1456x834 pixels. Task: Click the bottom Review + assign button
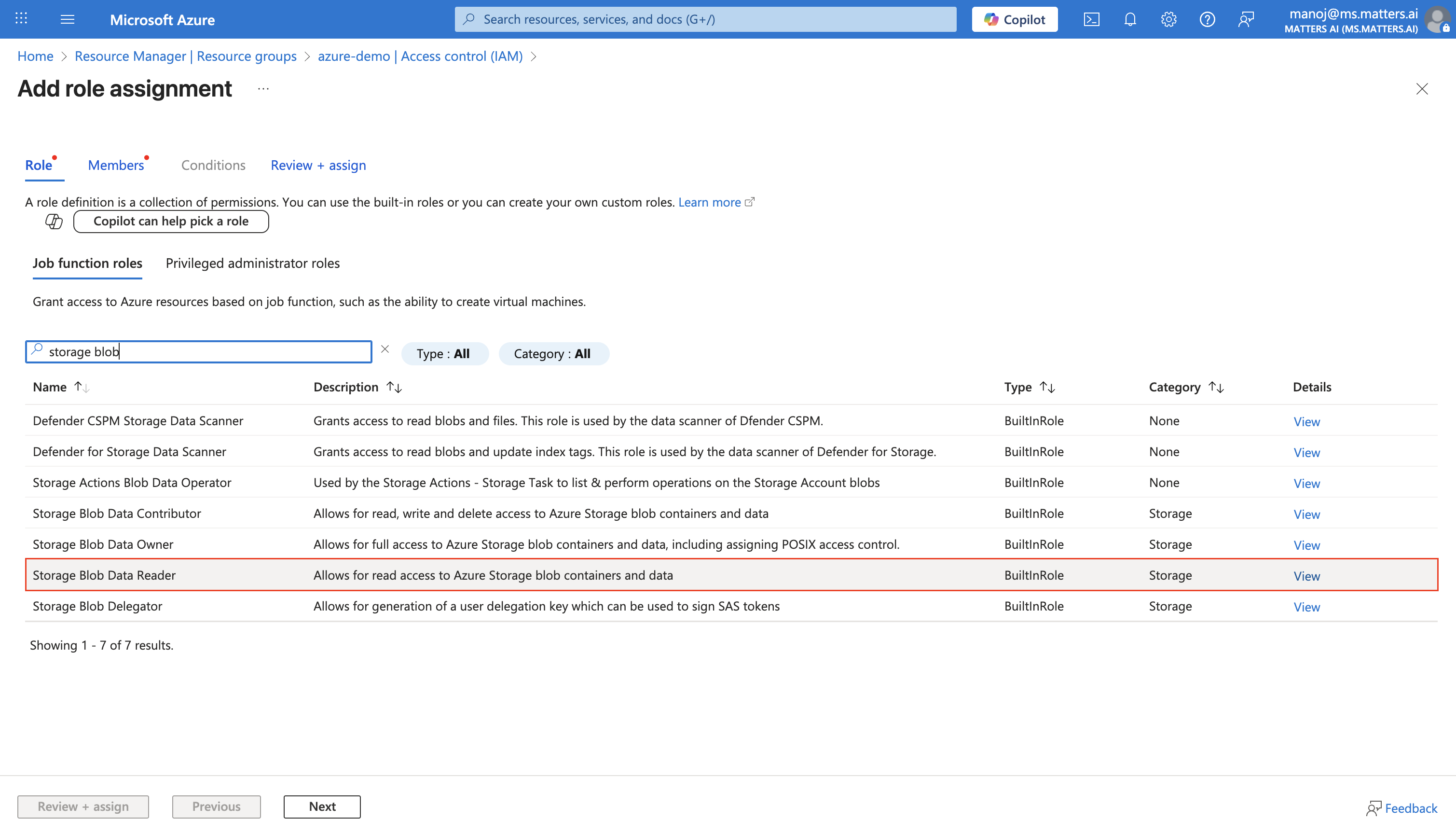[x=83, y=806]
